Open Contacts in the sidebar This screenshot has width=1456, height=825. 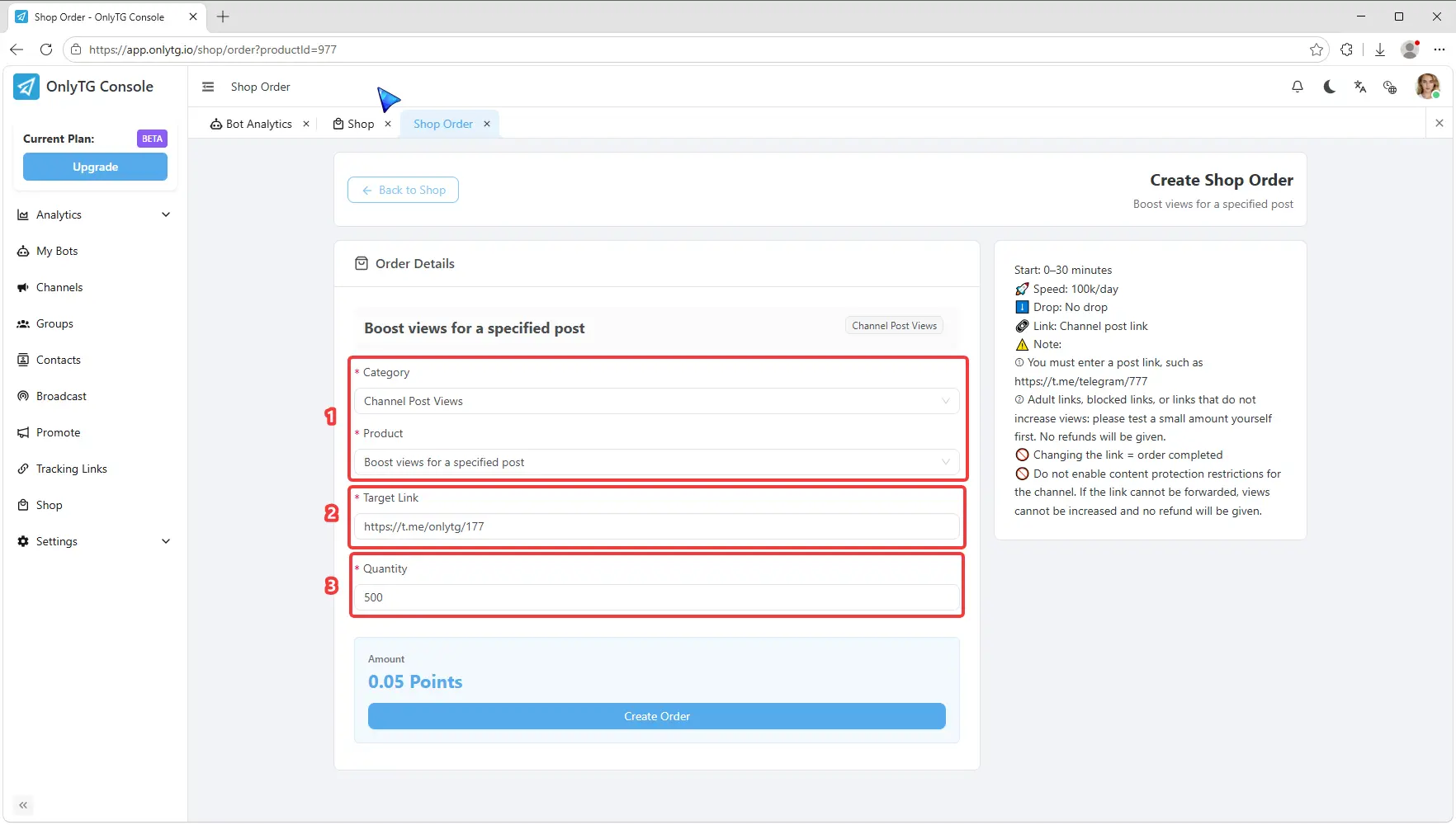point(95,360)
